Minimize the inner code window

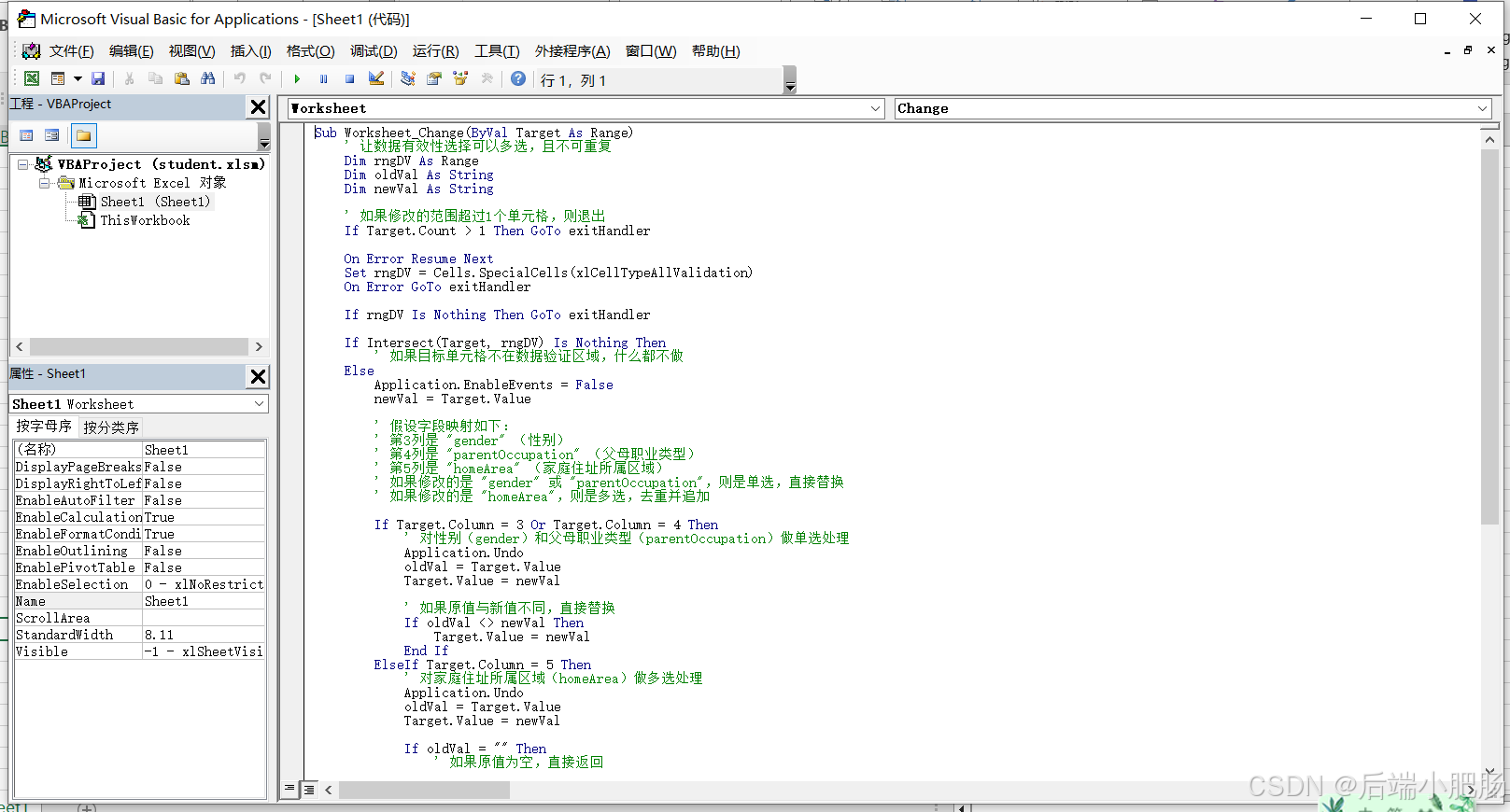[x=1446, y=50]
